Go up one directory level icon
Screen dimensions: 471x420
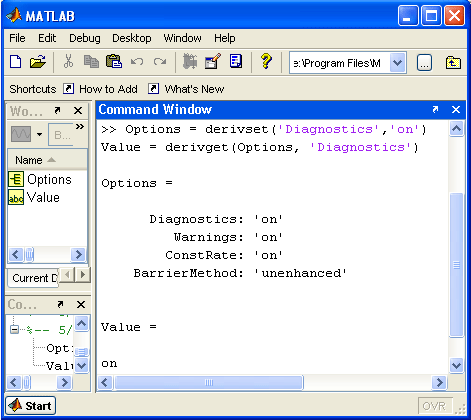(453, 63)
